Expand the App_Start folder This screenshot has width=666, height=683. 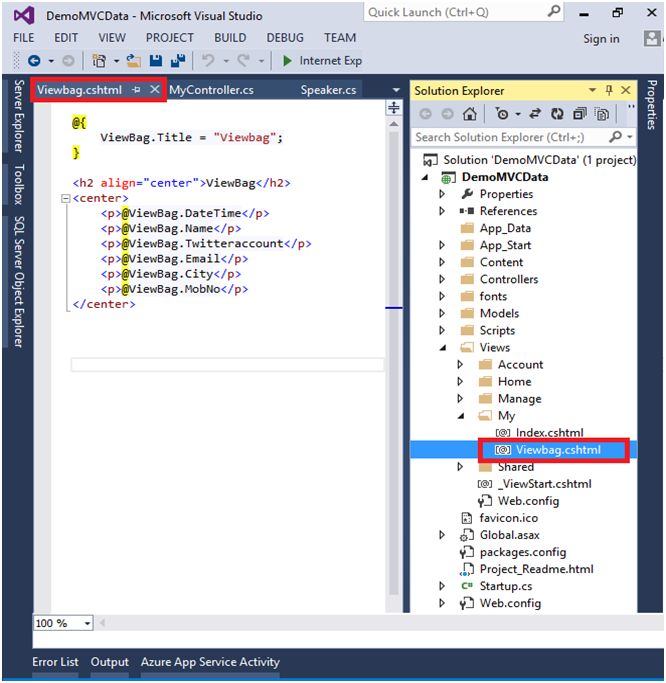442,245
